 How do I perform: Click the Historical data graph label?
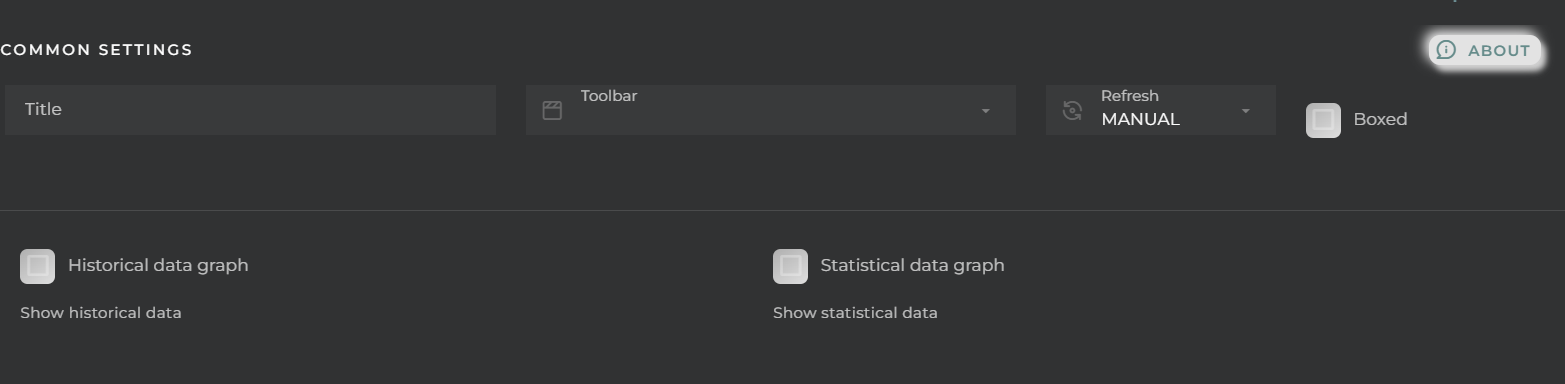[158, 265]
